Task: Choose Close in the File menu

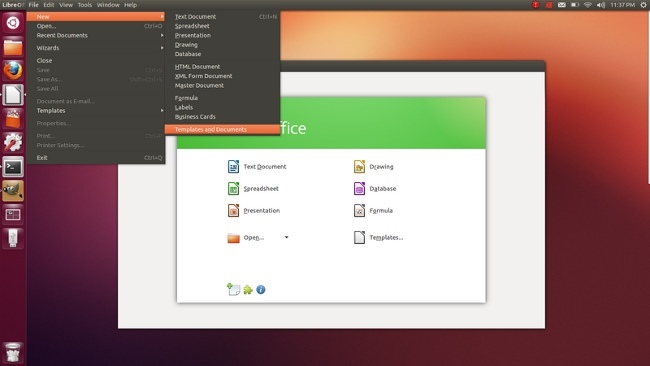Action: coord(96,61)
